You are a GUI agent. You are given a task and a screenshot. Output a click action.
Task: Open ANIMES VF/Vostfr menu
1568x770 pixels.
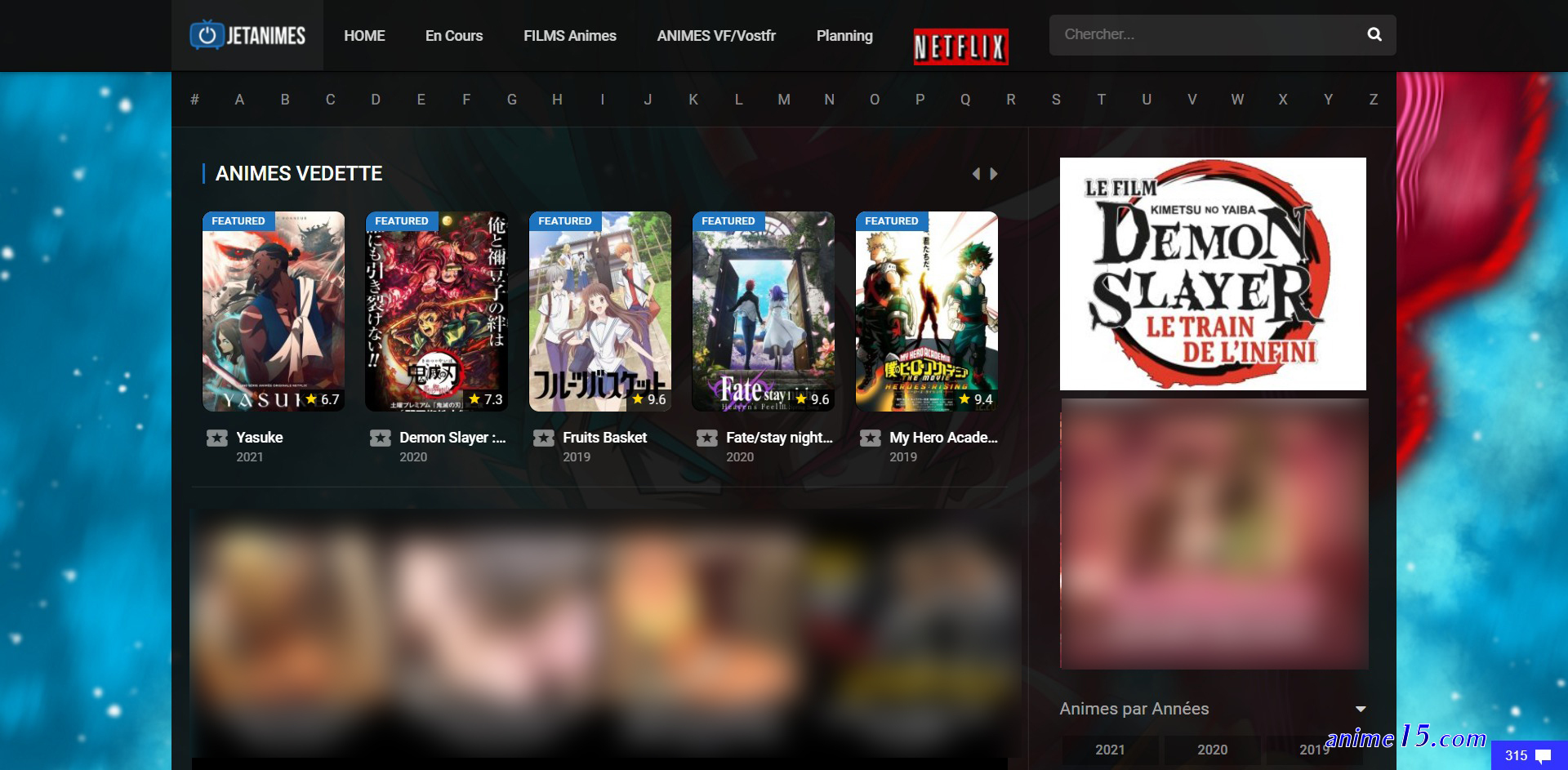pyautogui.click(x=716, y=36)
